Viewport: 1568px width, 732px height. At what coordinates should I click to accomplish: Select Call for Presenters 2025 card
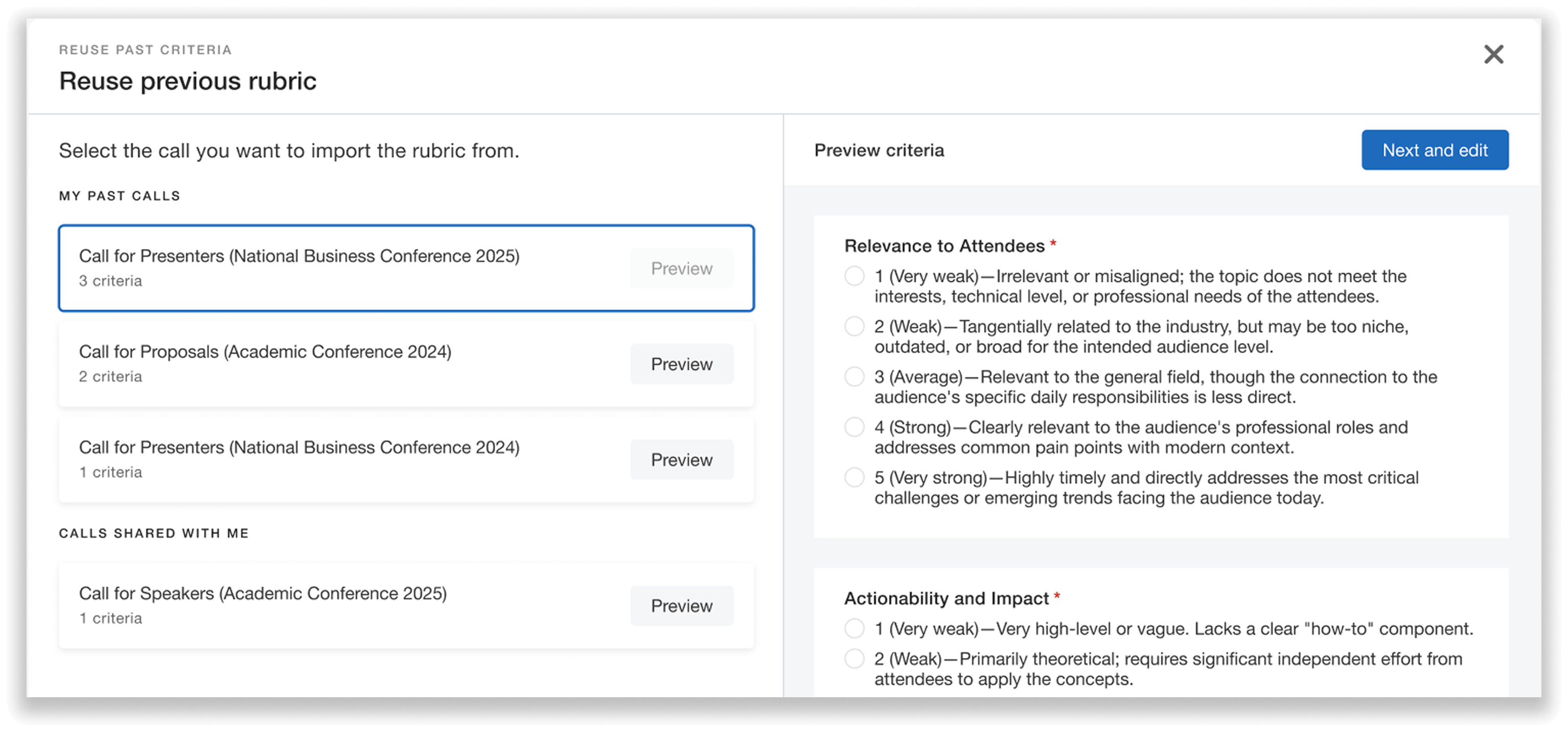click(x=406, y=268)
